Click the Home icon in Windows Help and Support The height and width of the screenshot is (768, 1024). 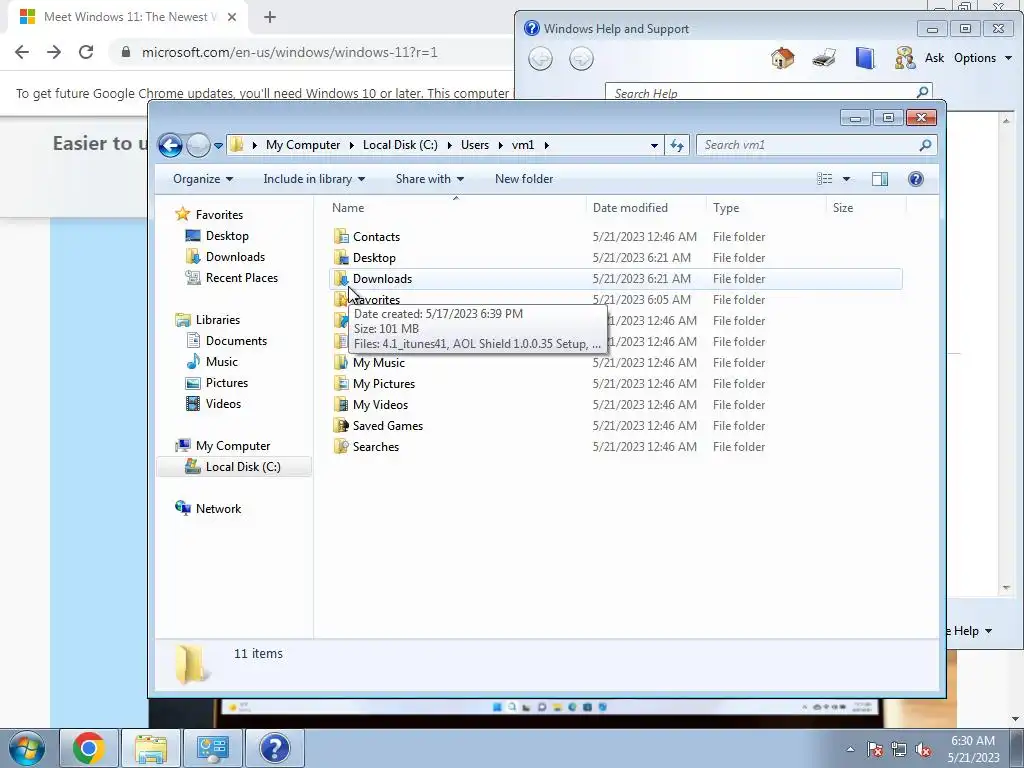coord(782,58)
